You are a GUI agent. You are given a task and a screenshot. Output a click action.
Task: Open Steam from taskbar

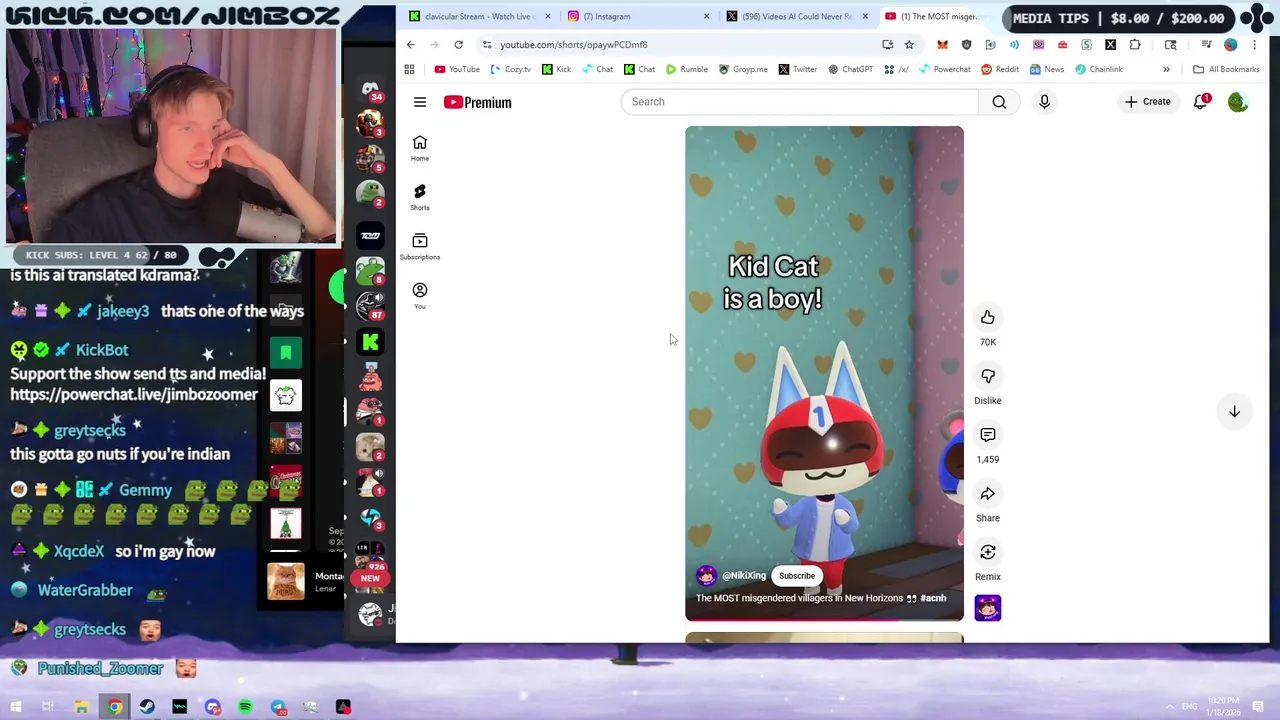(x=147, y=707)
